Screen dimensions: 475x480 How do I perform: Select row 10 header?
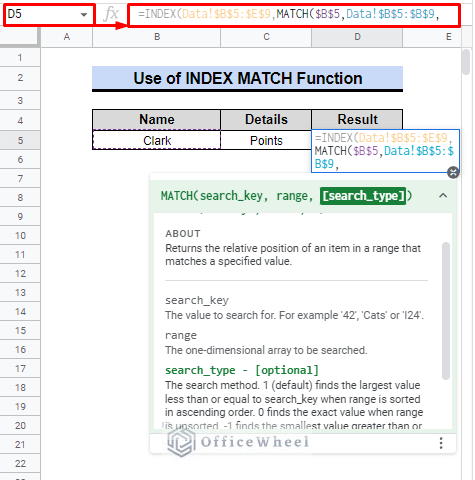(20, 236)
